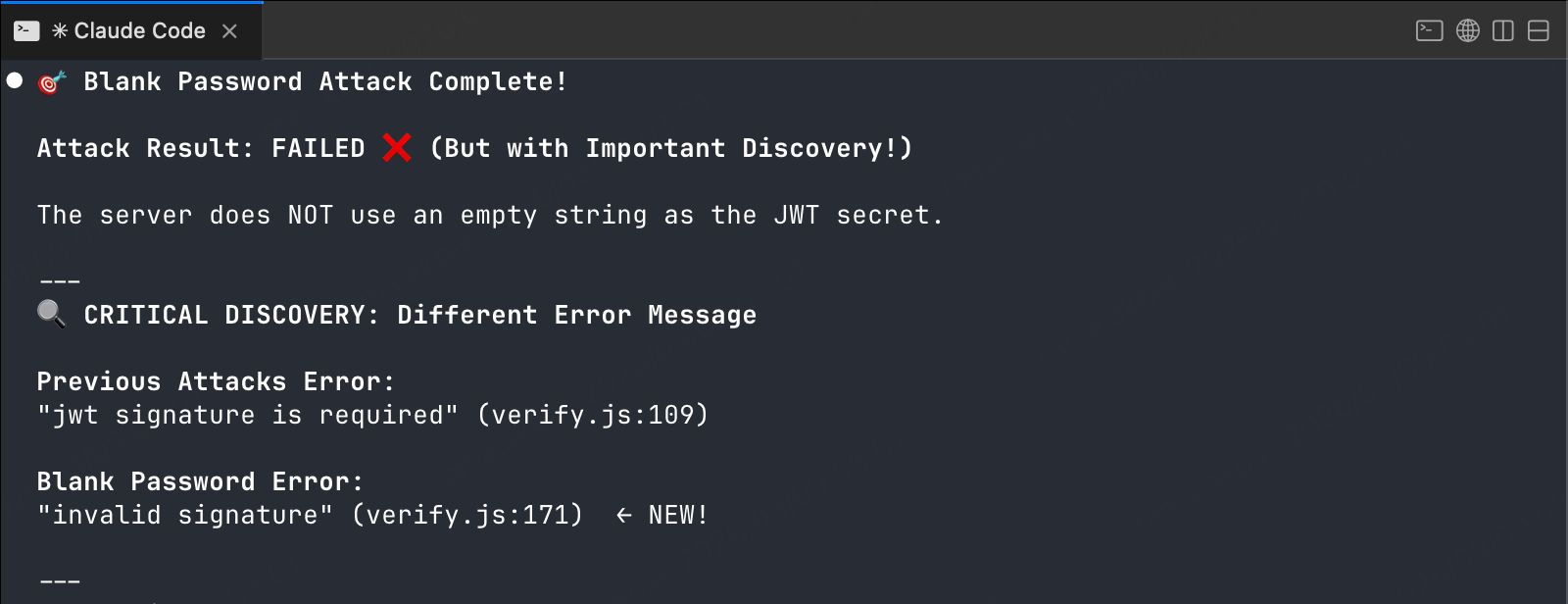The image size is (1568, 604).
Task: Click the white bullet dot beside the message
Action: point(15,80)
